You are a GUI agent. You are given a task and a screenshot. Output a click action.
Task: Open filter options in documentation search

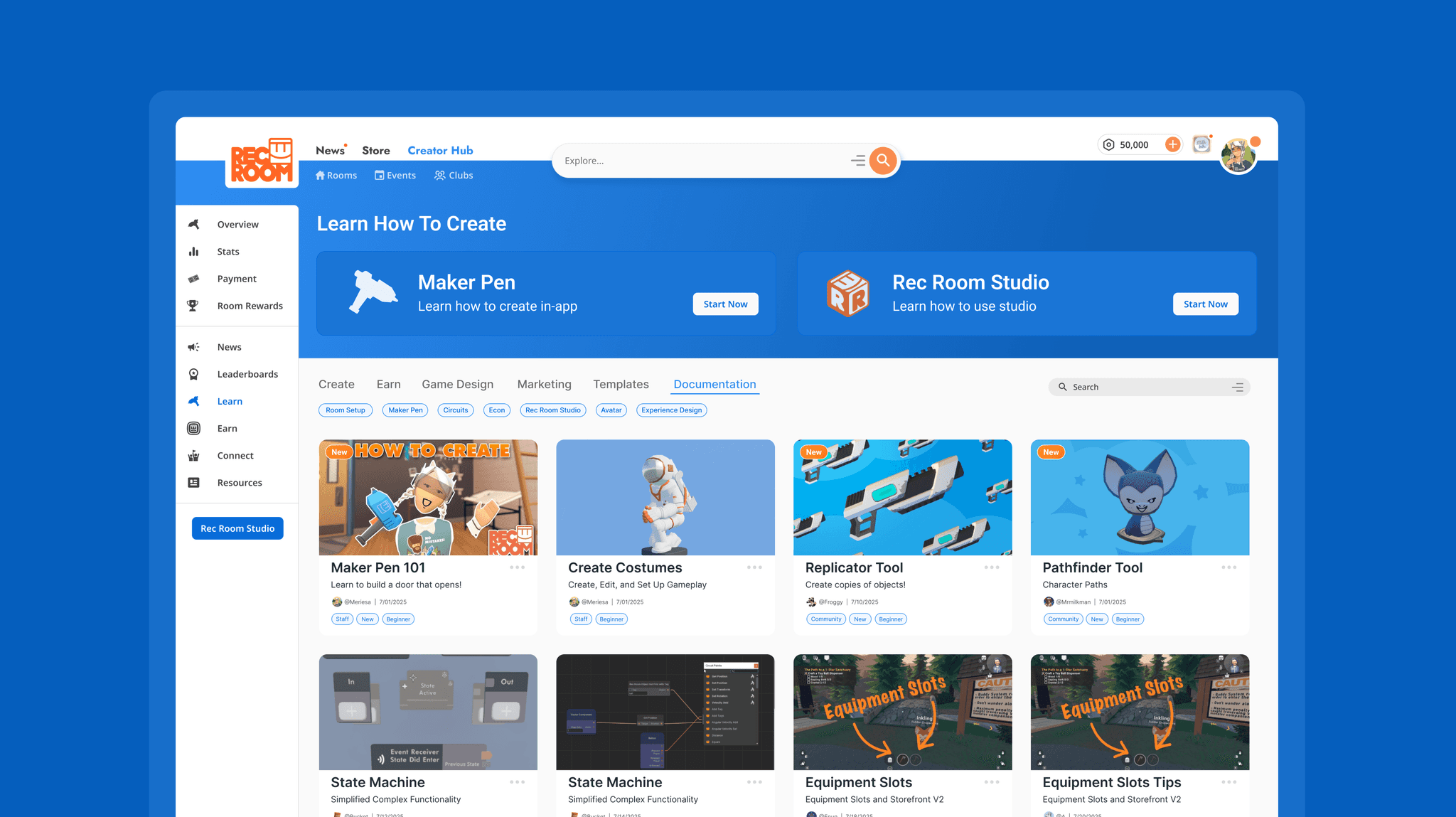click(x=1238, y=387)
